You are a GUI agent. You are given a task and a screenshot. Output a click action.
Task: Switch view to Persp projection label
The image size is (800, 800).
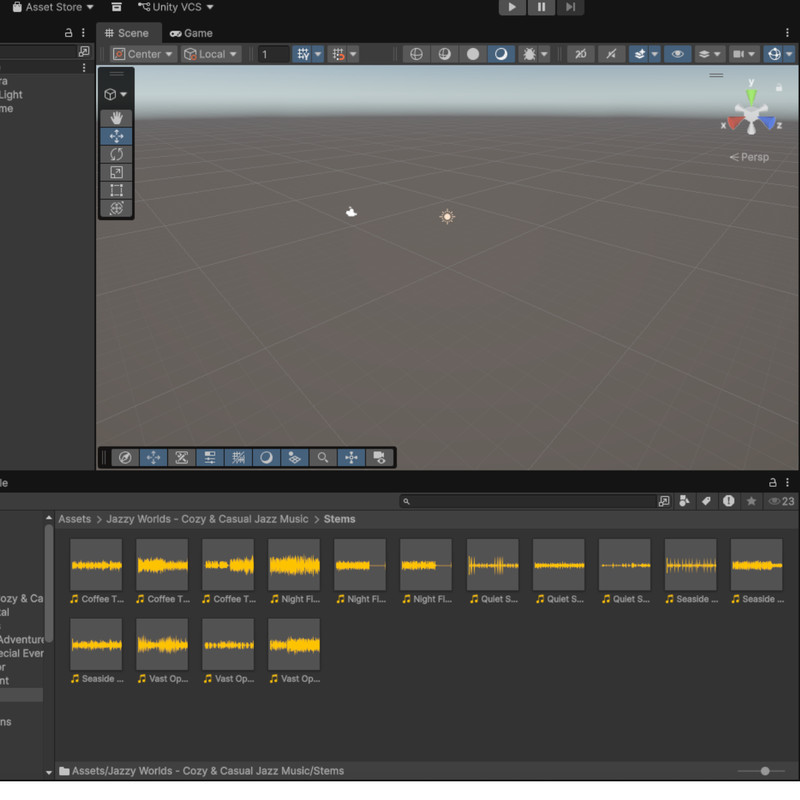tap(749, 157)
